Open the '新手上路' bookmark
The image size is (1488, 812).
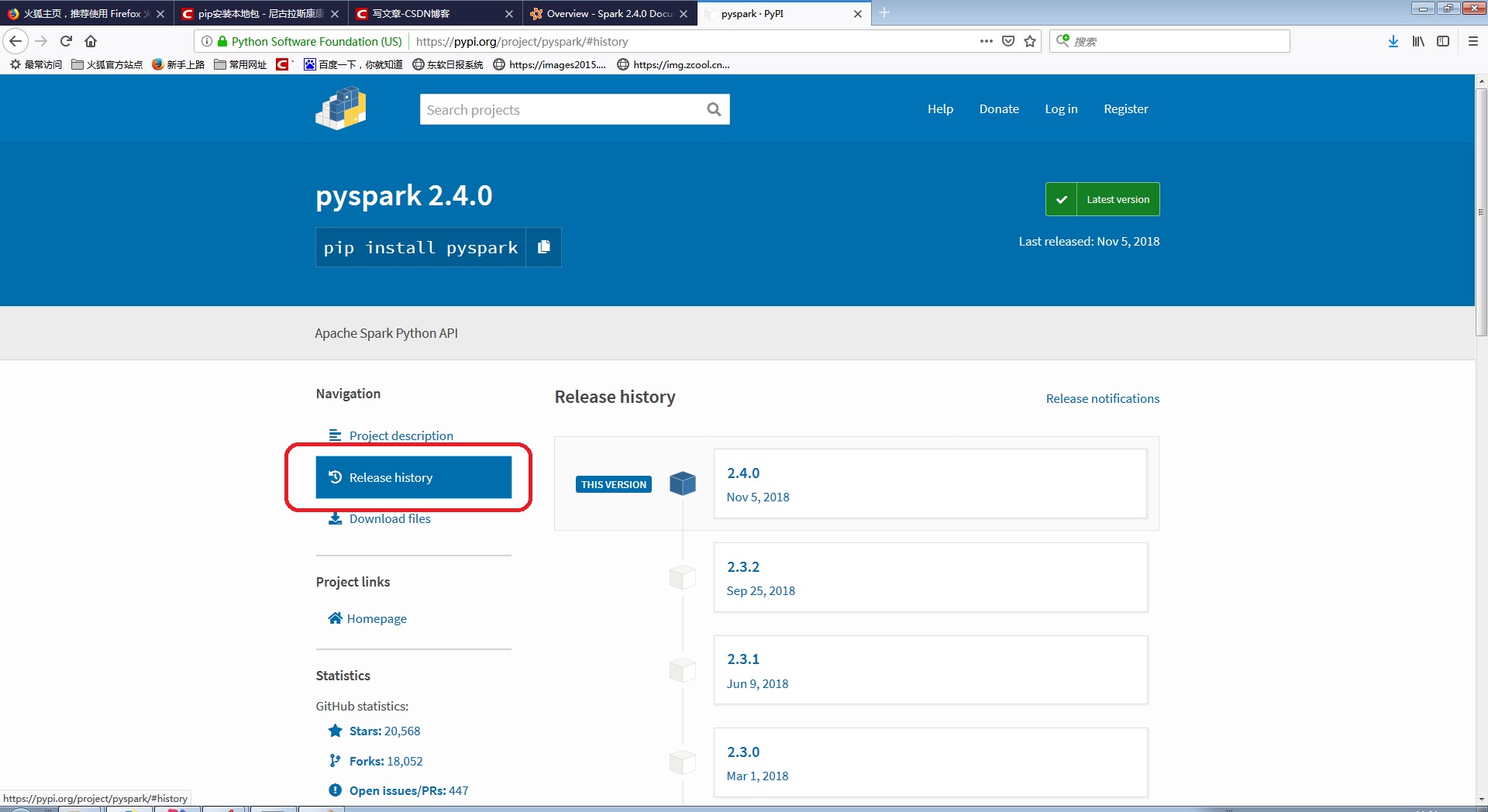pos(178,64)
